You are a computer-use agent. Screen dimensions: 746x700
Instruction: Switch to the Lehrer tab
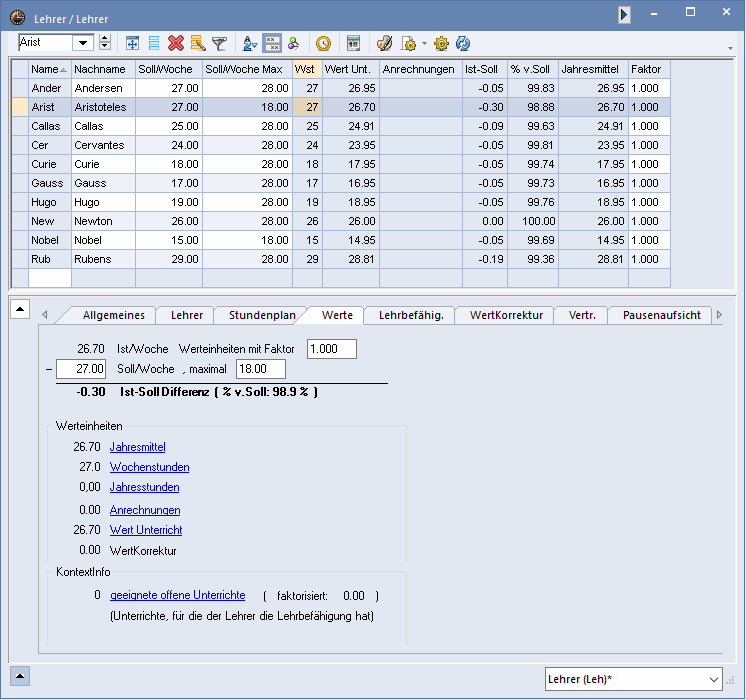(186, 315)
